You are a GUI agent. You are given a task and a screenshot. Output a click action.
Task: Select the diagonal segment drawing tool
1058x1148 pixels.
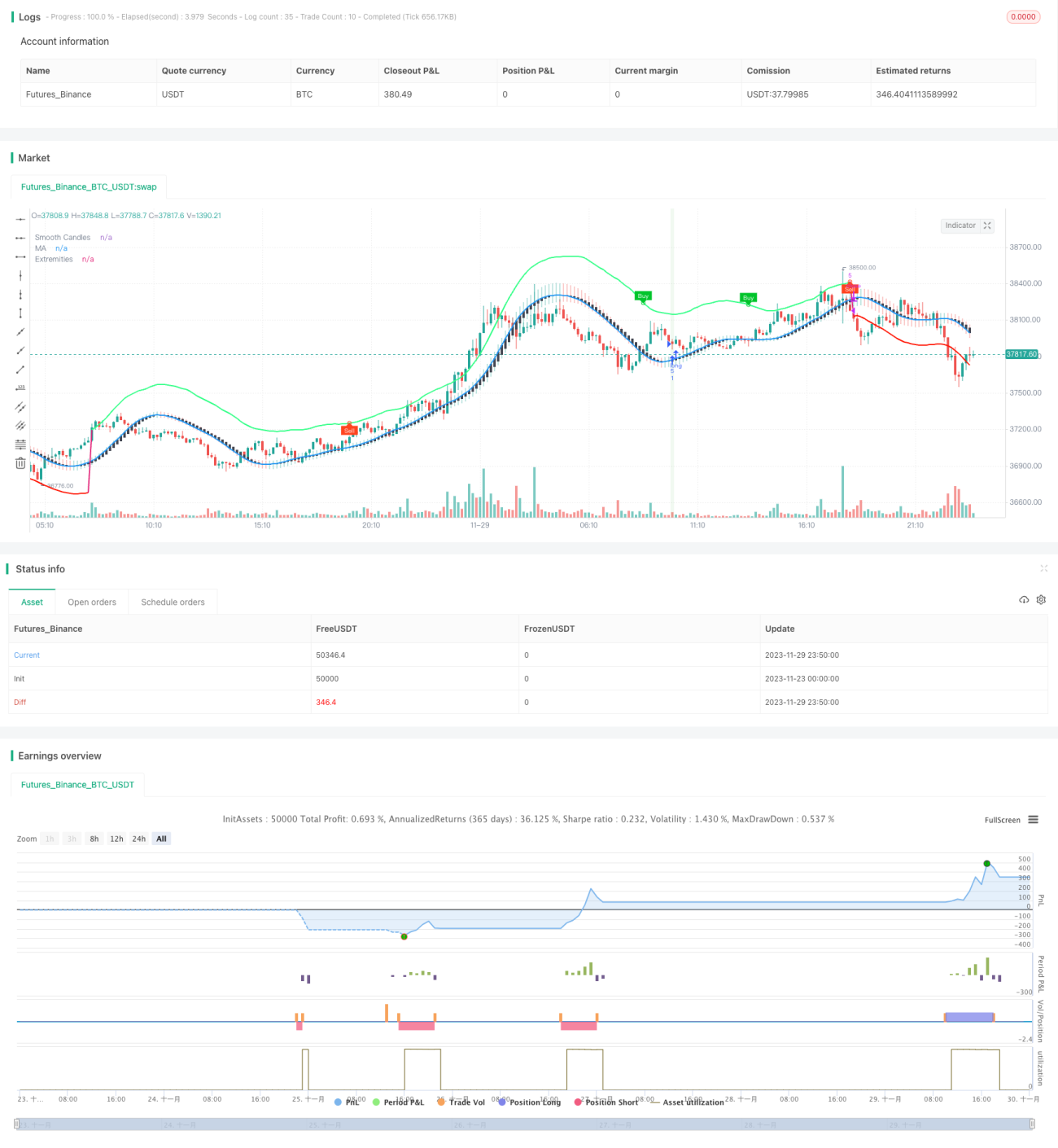[20, 369]
